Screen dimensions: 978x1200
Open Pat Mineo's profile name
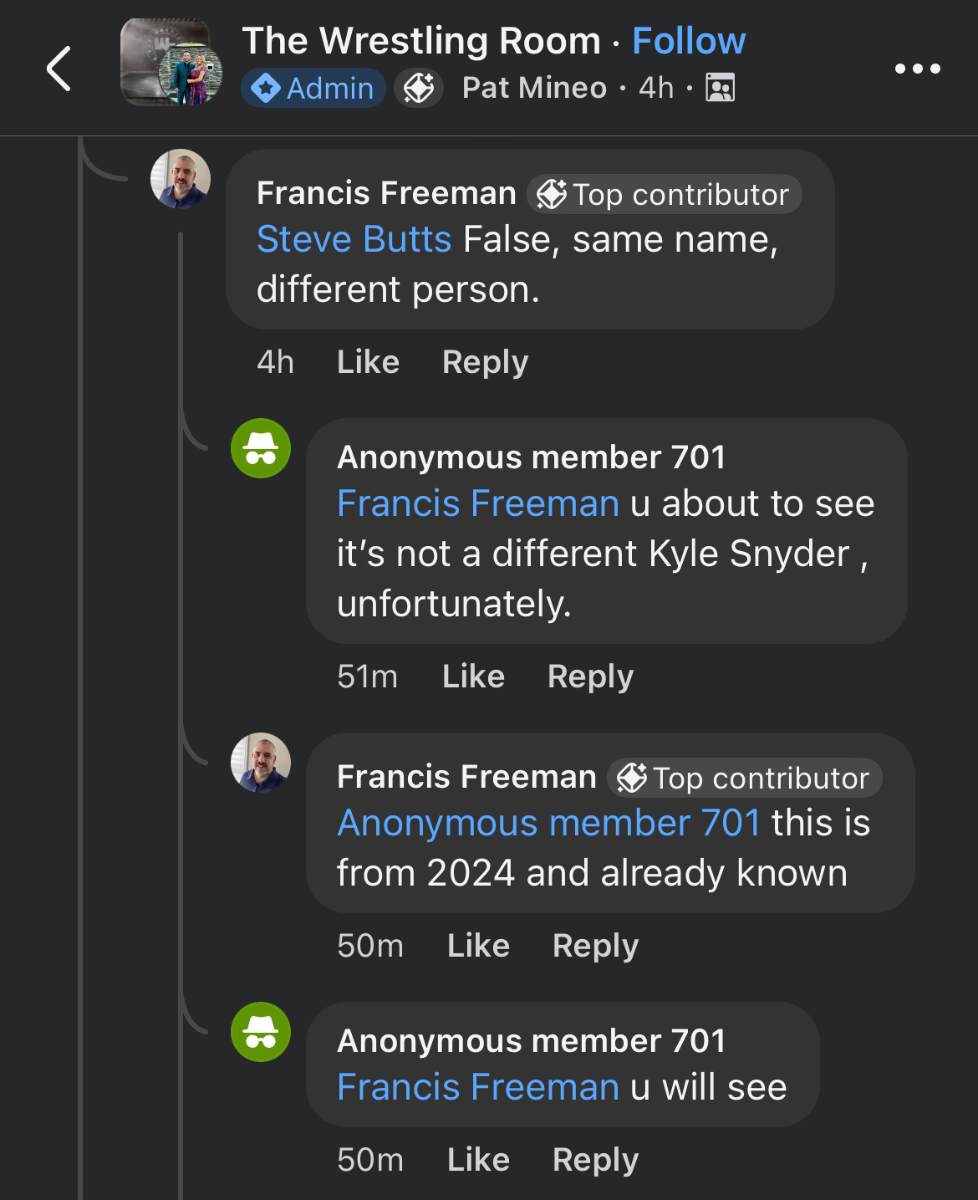(x=534, y=88)
